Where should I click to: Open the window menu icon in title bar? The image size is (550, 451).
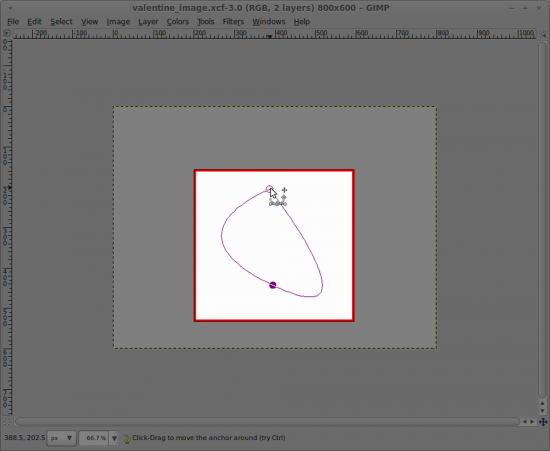pyautogui.click(x=10, y=8)
